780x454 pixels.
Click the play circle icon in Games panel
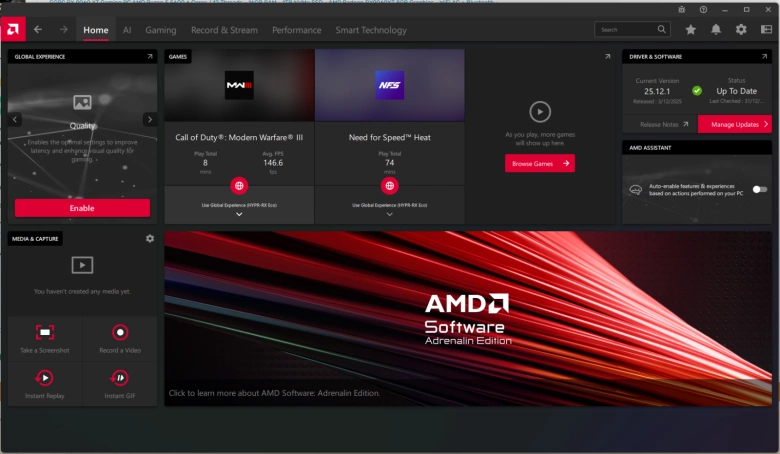pyautogui.click(x=540, y=112)
